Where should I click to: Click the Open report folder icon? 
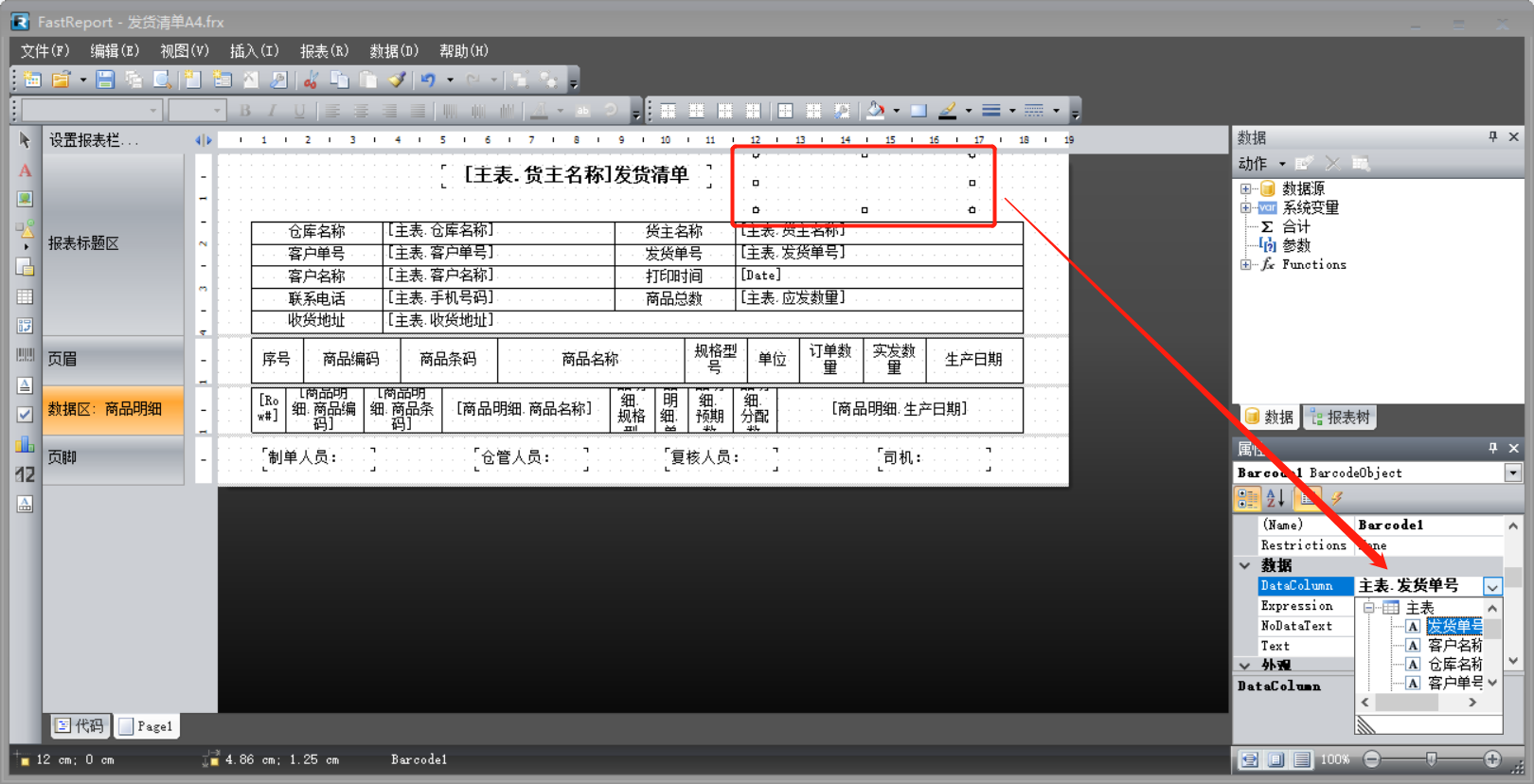click(62, 80)
